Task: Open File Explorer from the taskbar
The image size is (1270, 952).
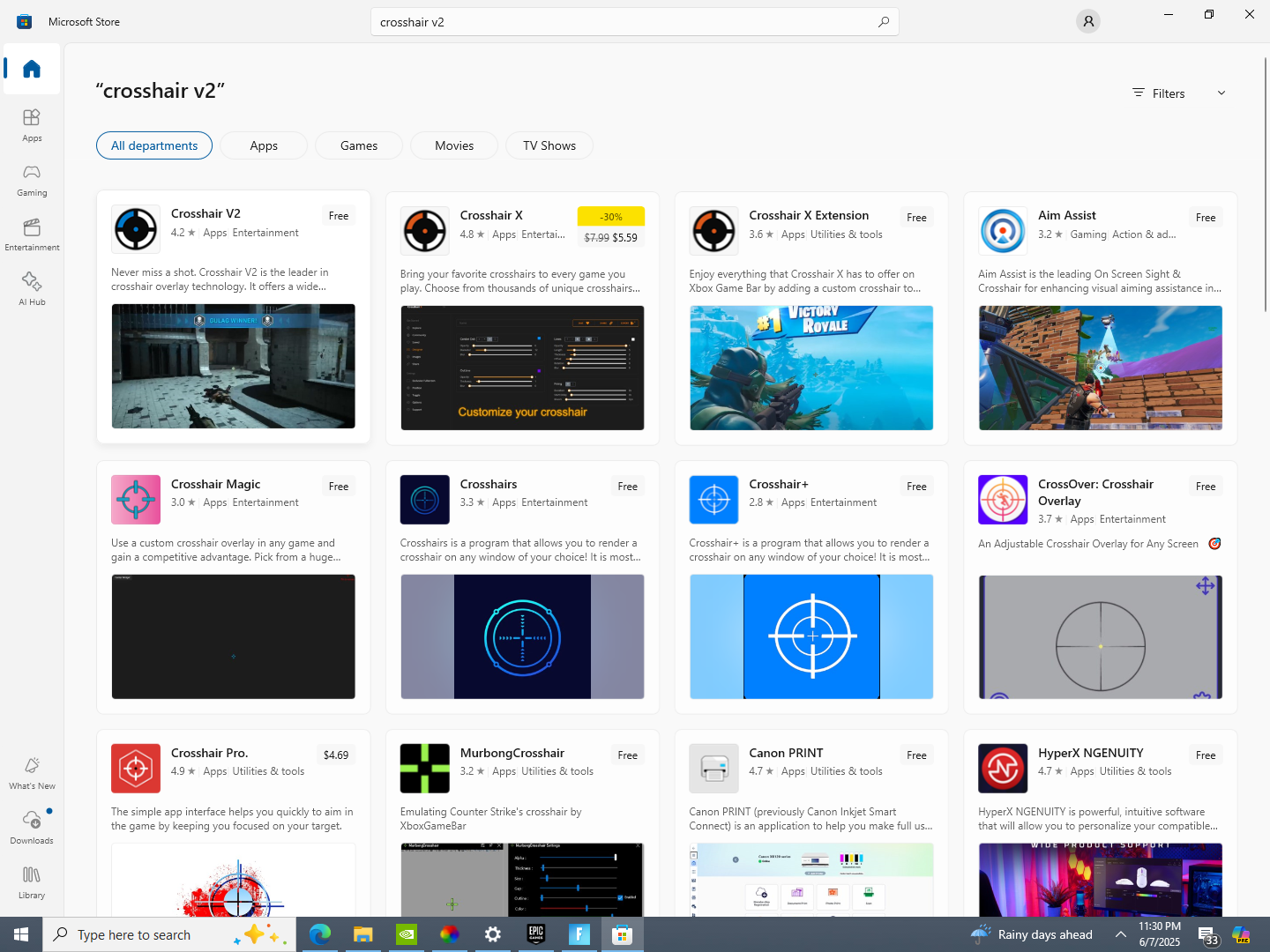Action: [363, 934]
